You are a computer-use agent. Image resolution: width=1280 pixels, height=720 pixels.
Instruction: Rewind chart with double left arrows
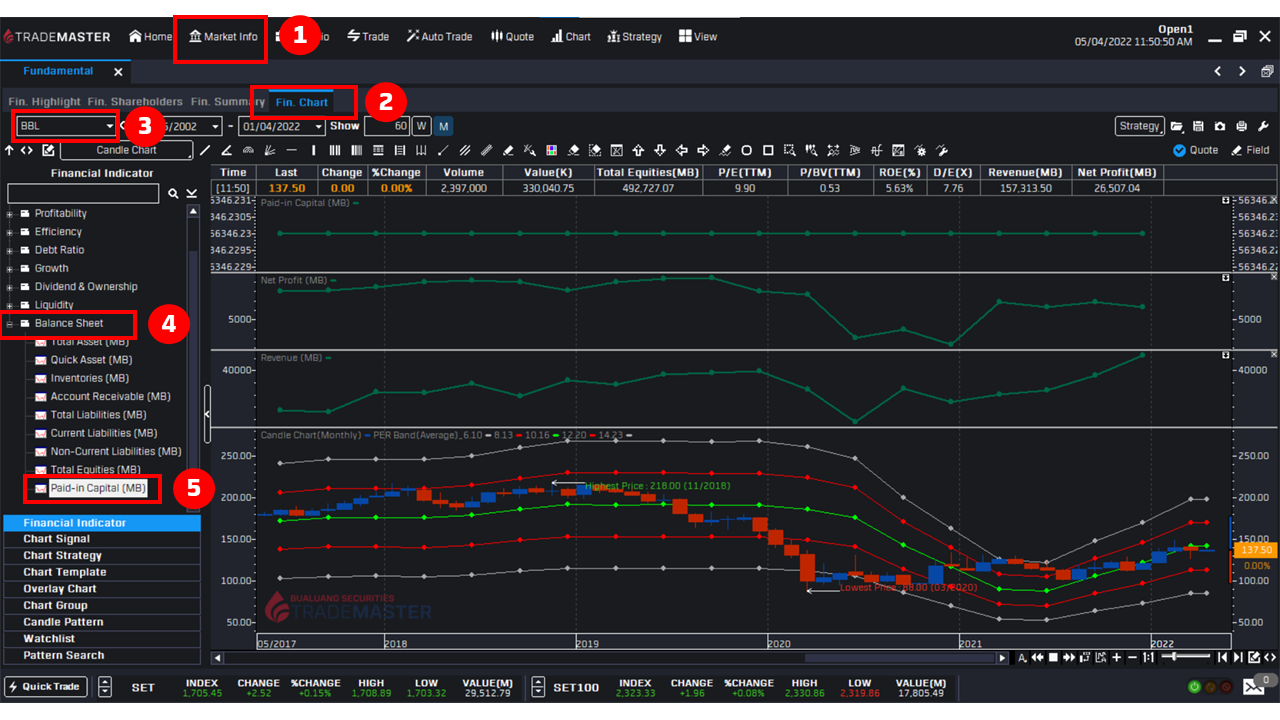click(x=1037, y=657)
